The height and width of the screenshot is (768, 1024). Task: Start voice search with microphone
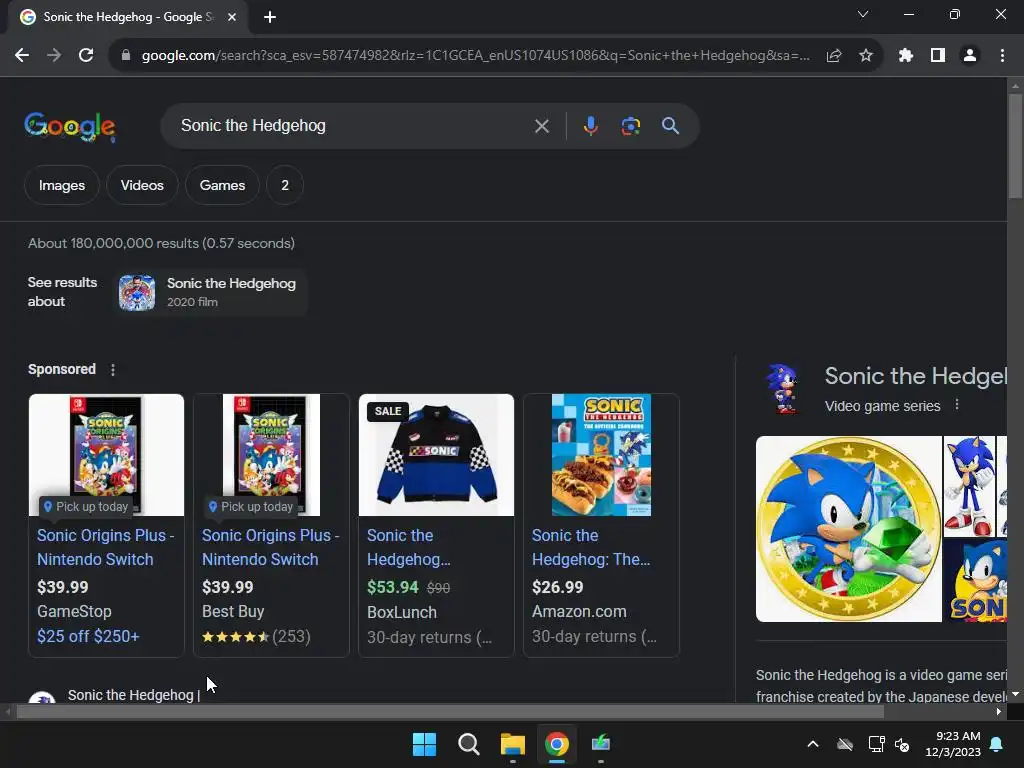(x=590, y=126)
